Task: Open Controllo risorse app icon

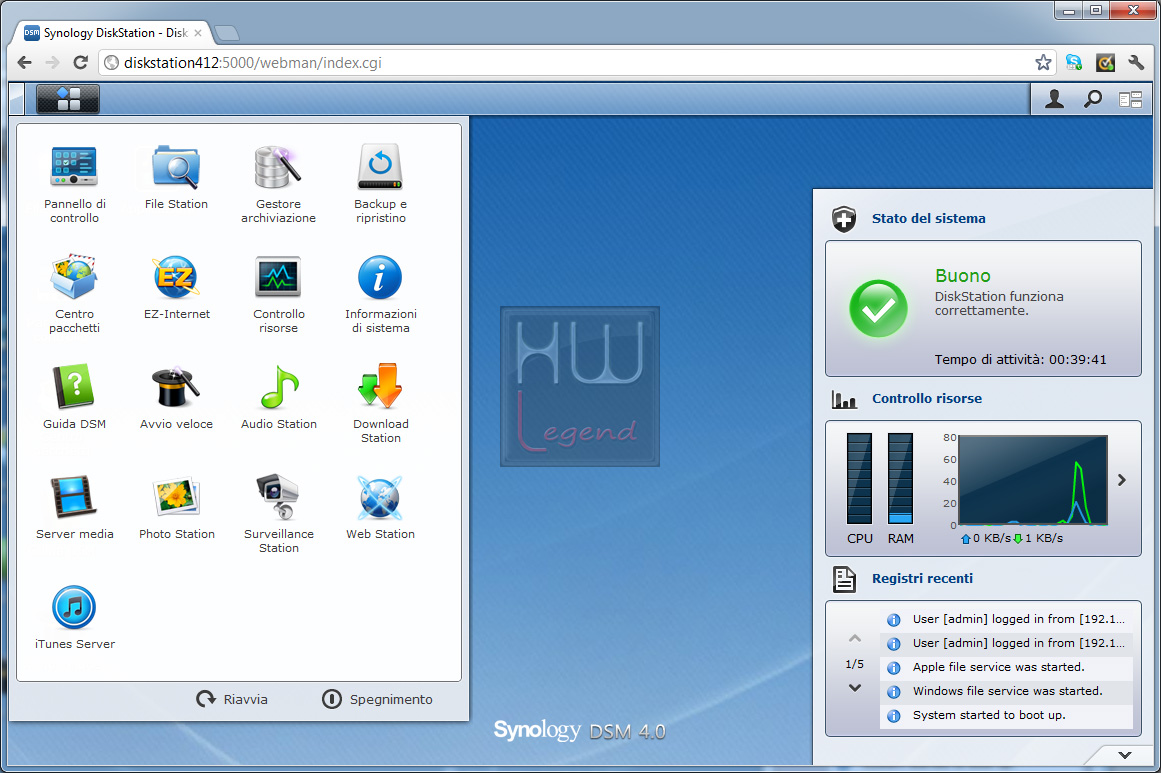Action: click(278, 293)
